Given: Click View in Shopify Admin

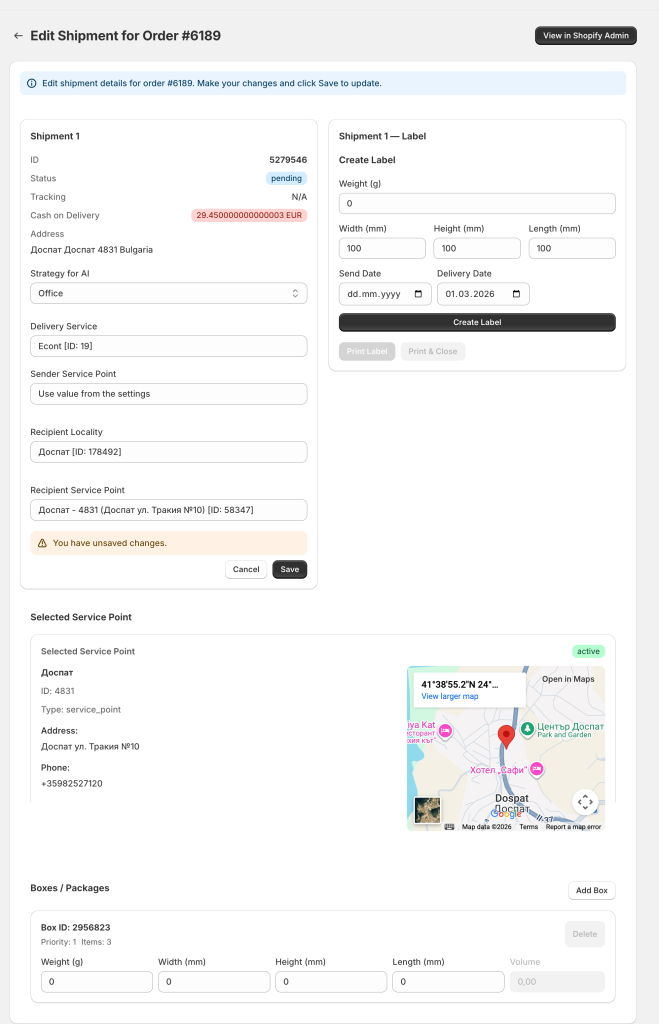Looking at the screenshot, I should click(585, 35).
